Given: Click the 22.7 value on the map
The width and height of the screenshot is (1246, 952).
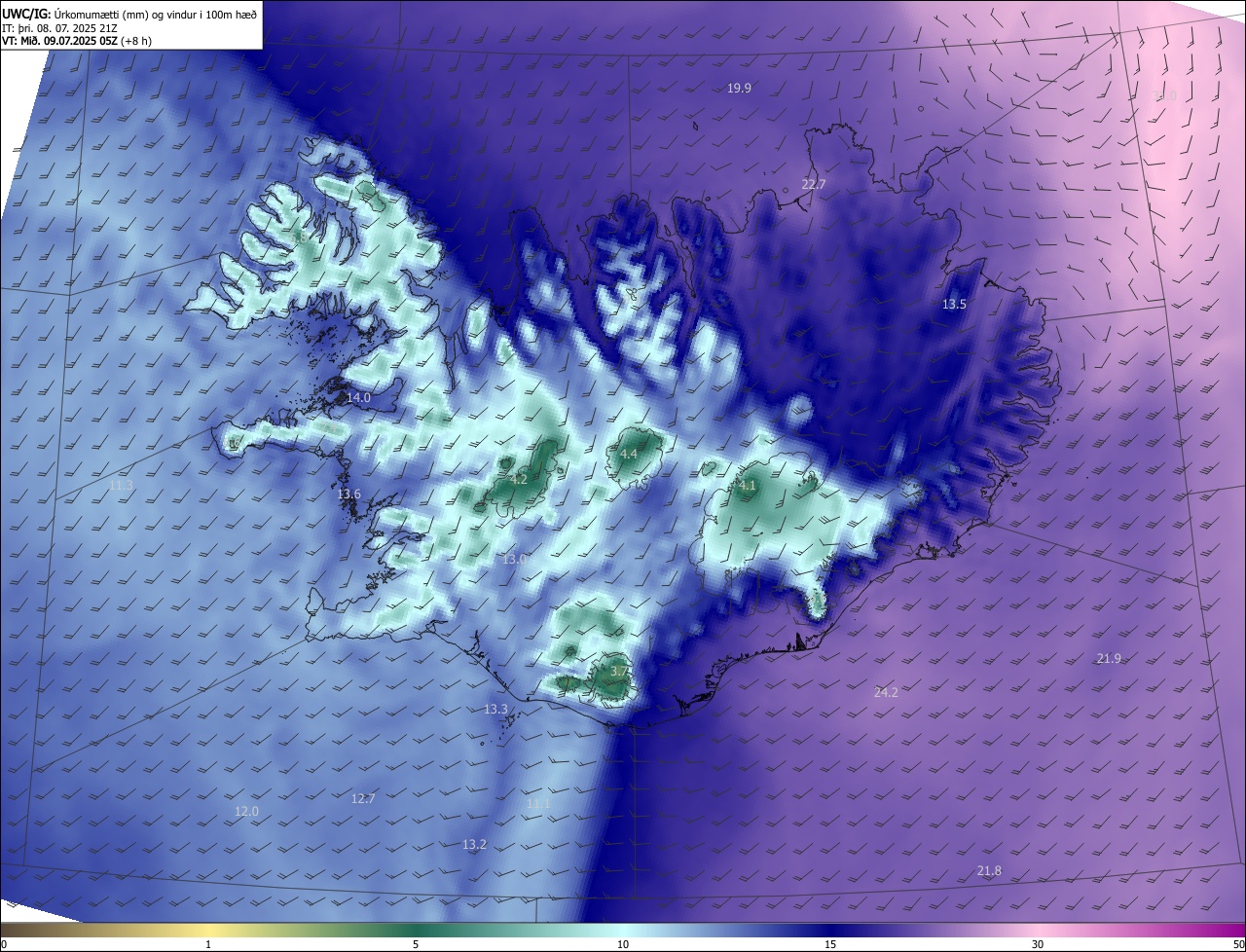Looking at the screenshot, I should tap(813, 185).
